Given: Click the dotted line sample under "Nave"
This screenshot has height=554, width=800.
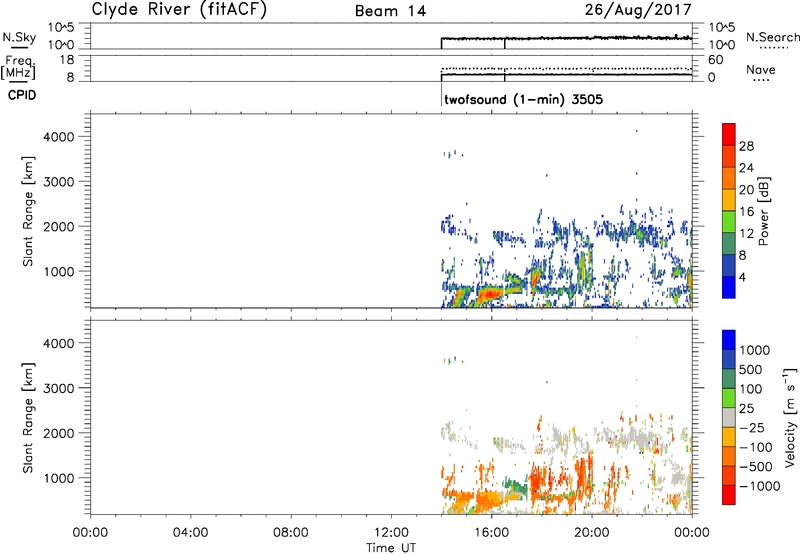Looking at the screenshot, I should point(761,80).
